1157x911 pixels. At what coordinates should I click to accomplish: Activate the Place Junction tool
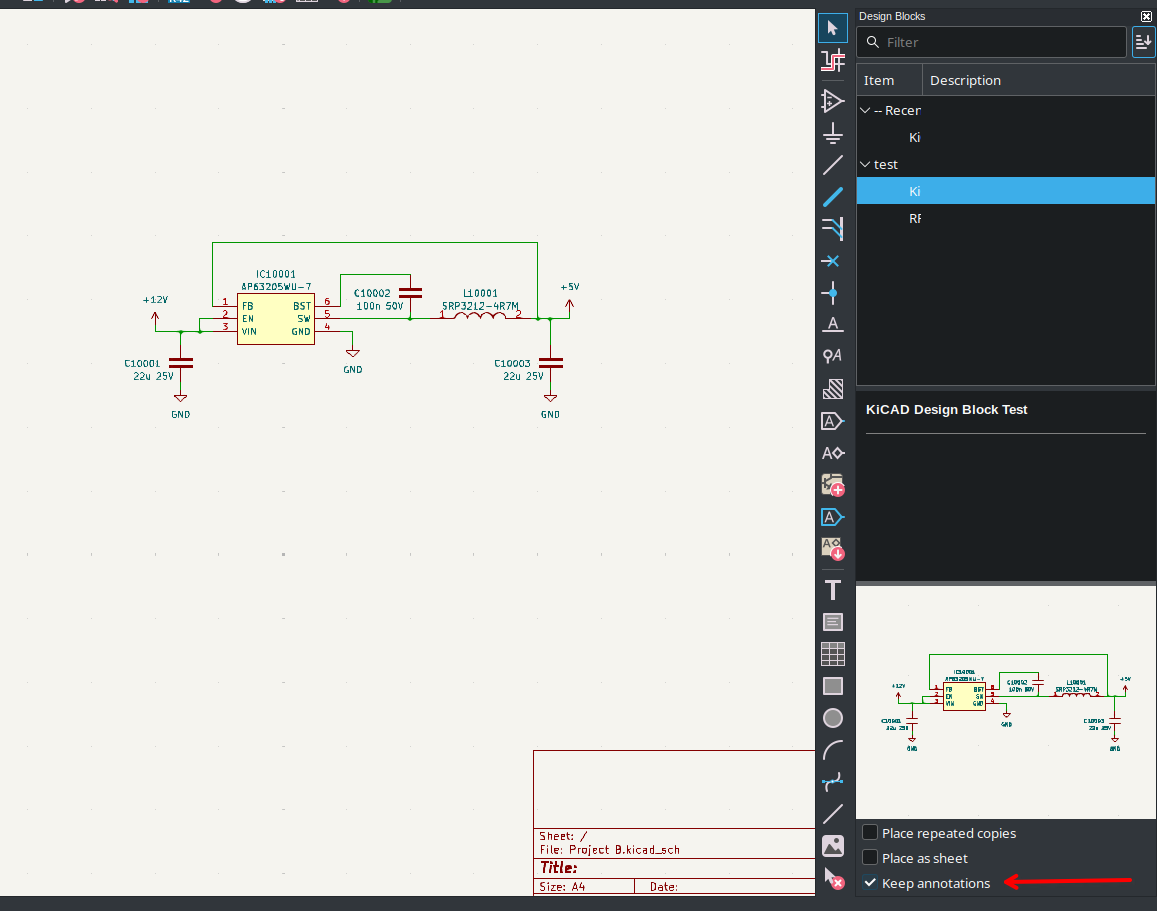point(832,293)
